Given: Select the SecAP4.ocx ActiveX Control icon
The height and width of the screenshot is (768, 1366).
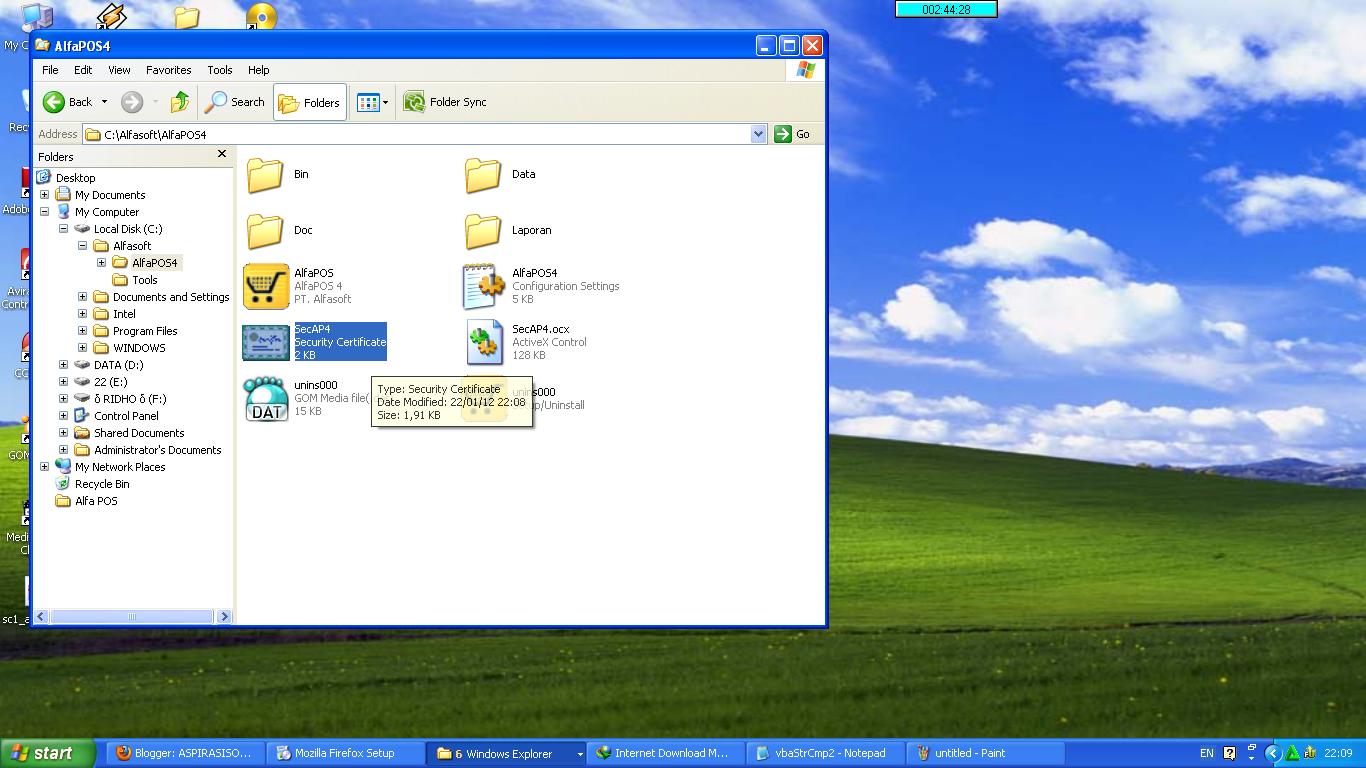Looking at the screenshot, I should click(484, 342).
